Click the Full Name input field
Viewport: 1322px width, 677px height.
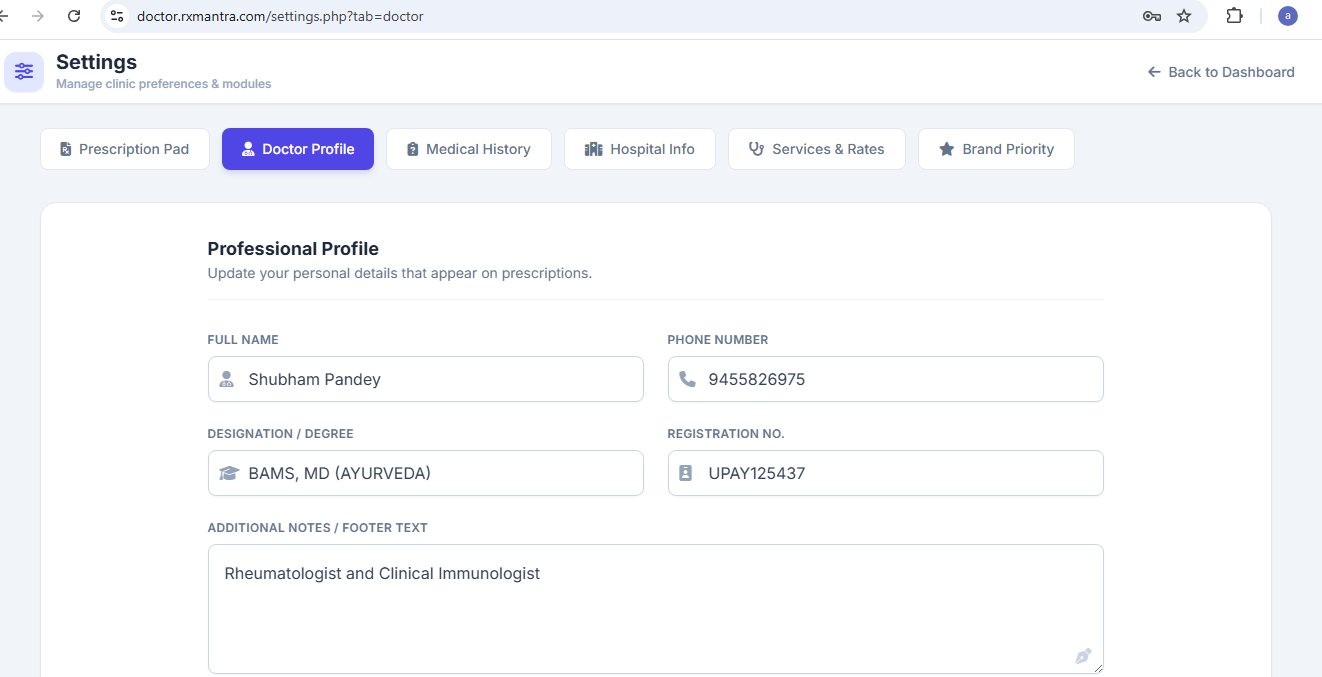pyautogui.click(x=440, y=379)
